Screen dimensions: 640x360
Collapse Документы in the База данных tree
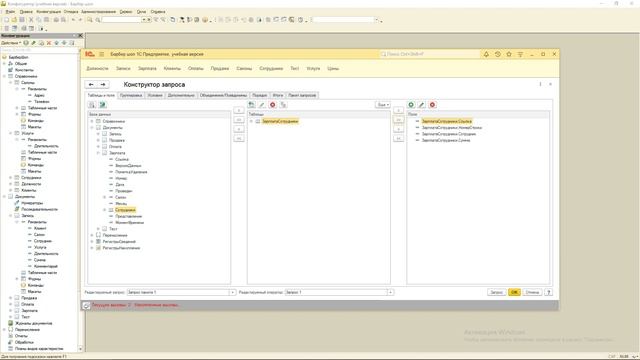point(92,128)
